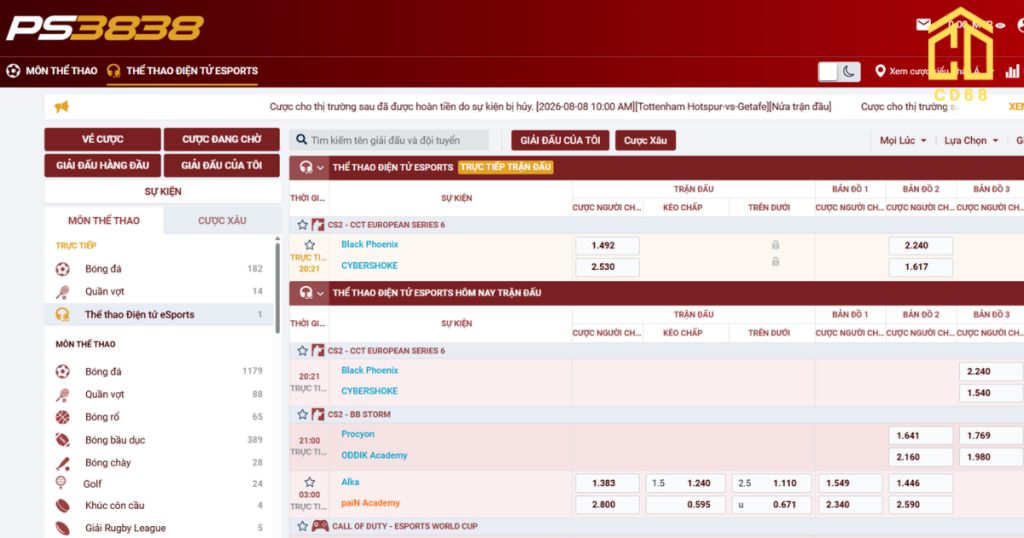Screen dimensions: 1024x538
Task: Open the Lựa Chọn dropdown
Action: pyautogui.click(x=971, y=140)
